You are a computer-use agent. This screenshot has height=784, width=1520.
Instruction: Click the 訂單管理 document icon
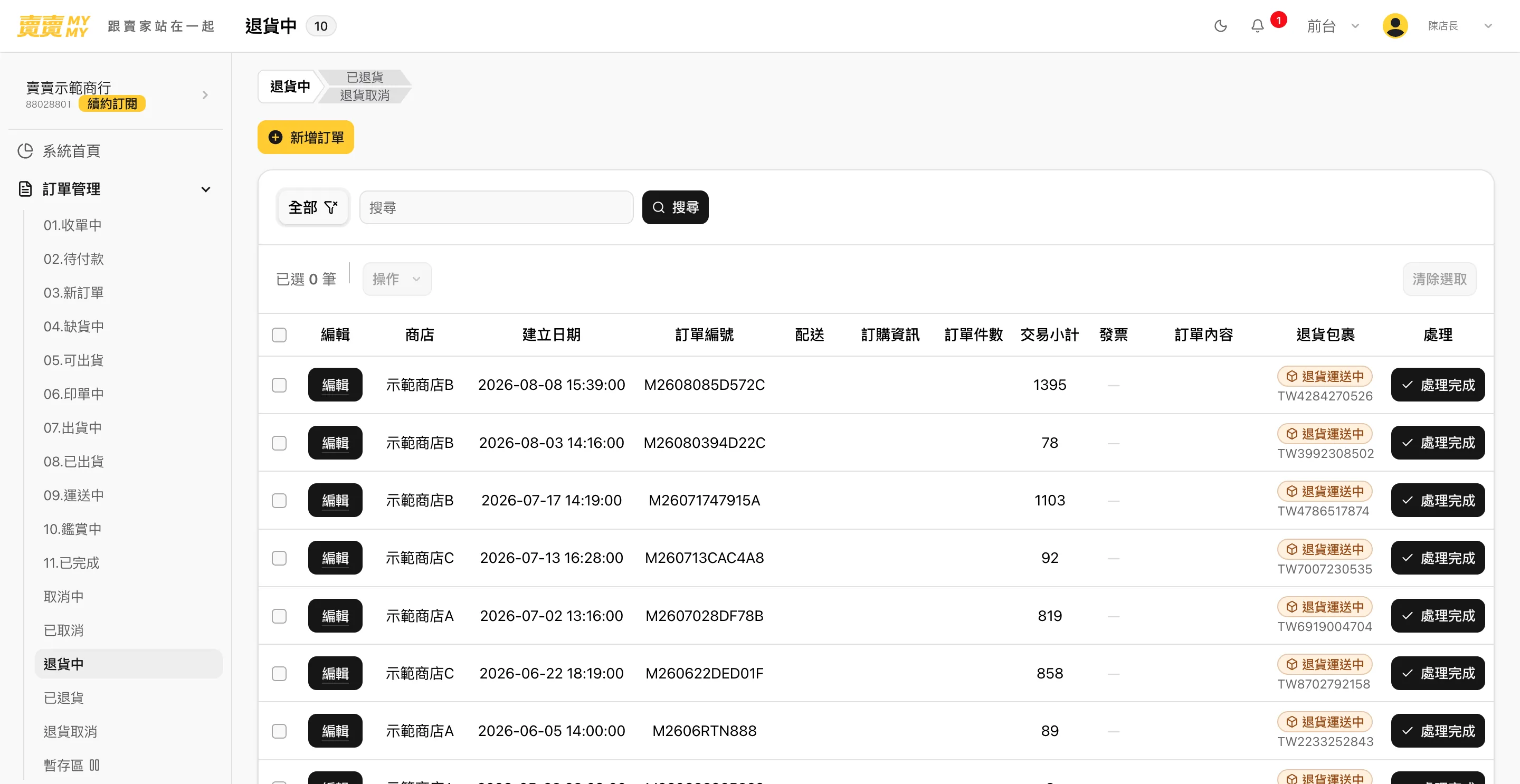pyautogui.click(x=25, y=189)
